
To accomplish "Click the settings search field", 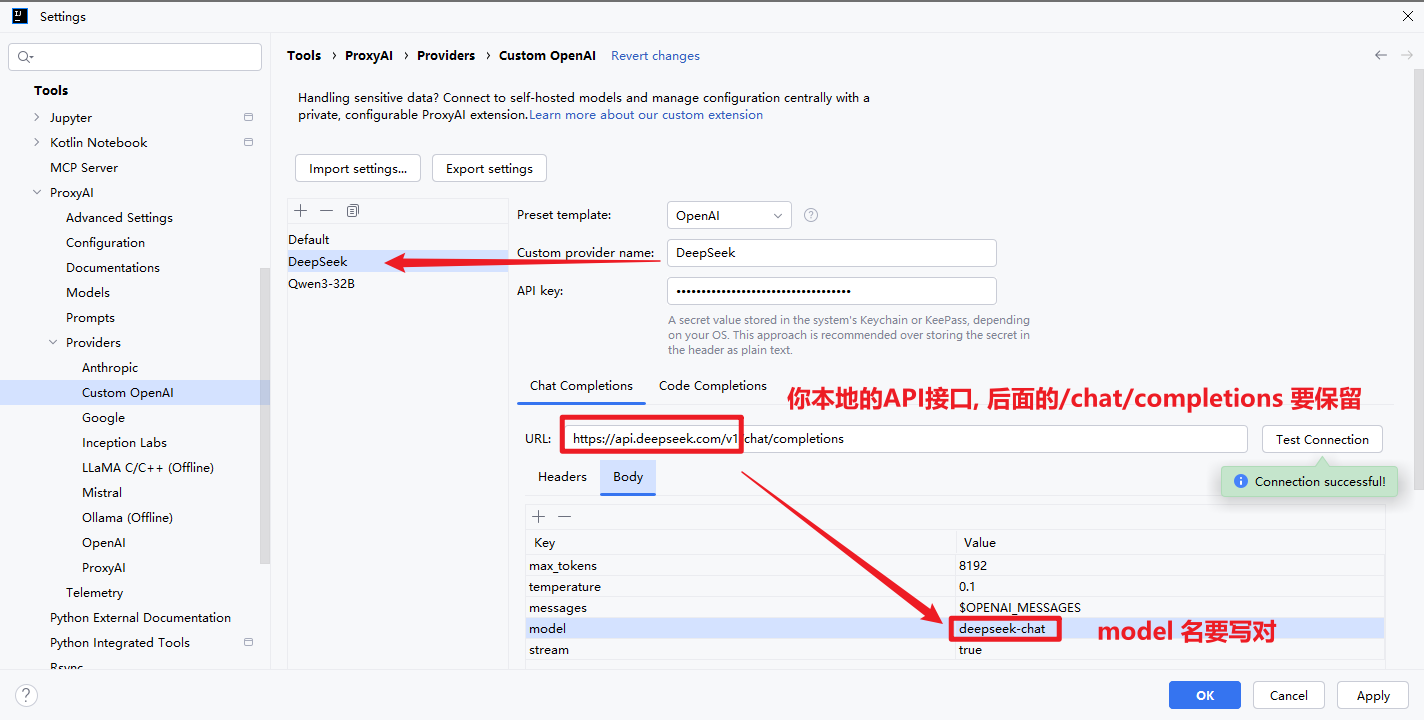I will point(135,57).
